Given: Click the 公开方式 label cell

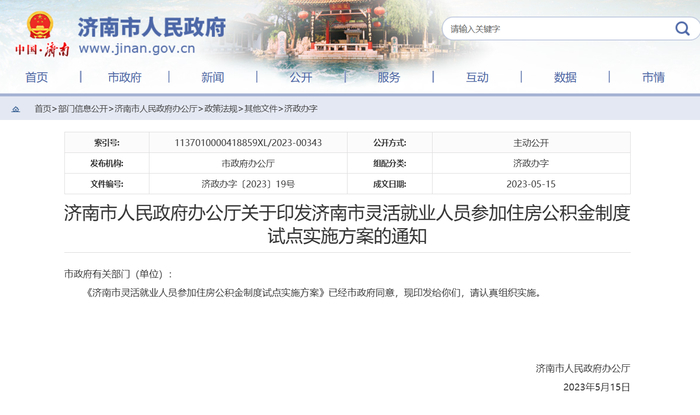Looking at the screenshot, I should [390, 143].
